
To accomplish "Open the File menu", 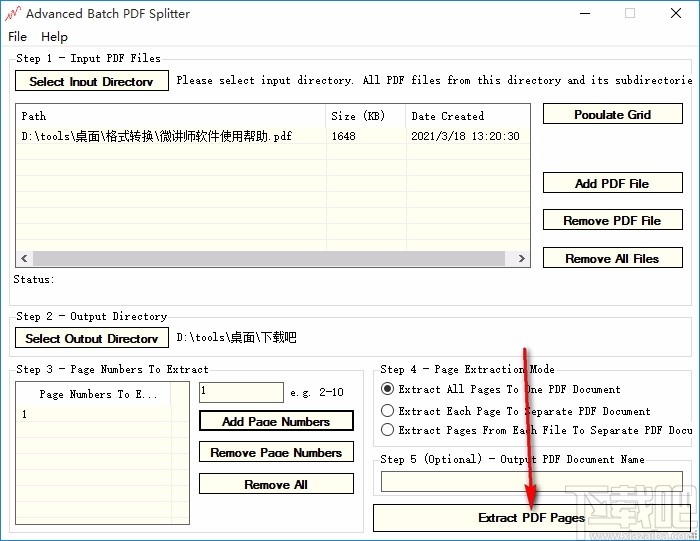I will [x=17, y=37].
